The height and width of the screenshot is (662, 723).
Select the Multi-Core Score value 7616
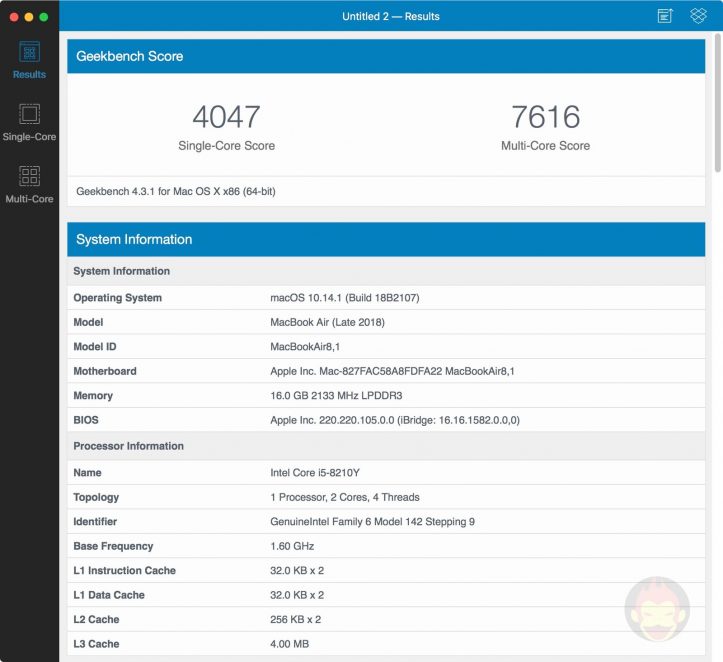click(545, 117)
